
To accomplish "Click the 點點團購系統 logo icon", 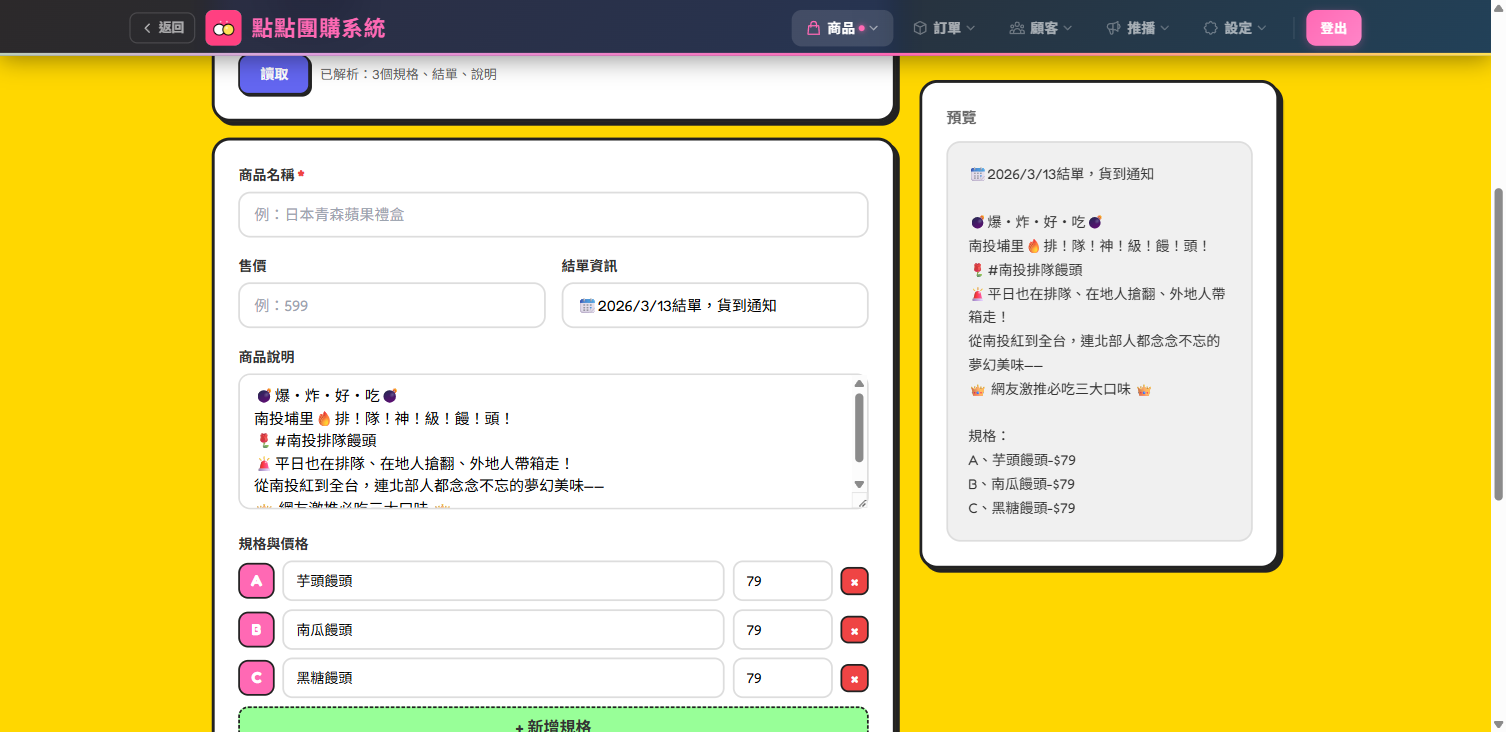I will (224, 28).
